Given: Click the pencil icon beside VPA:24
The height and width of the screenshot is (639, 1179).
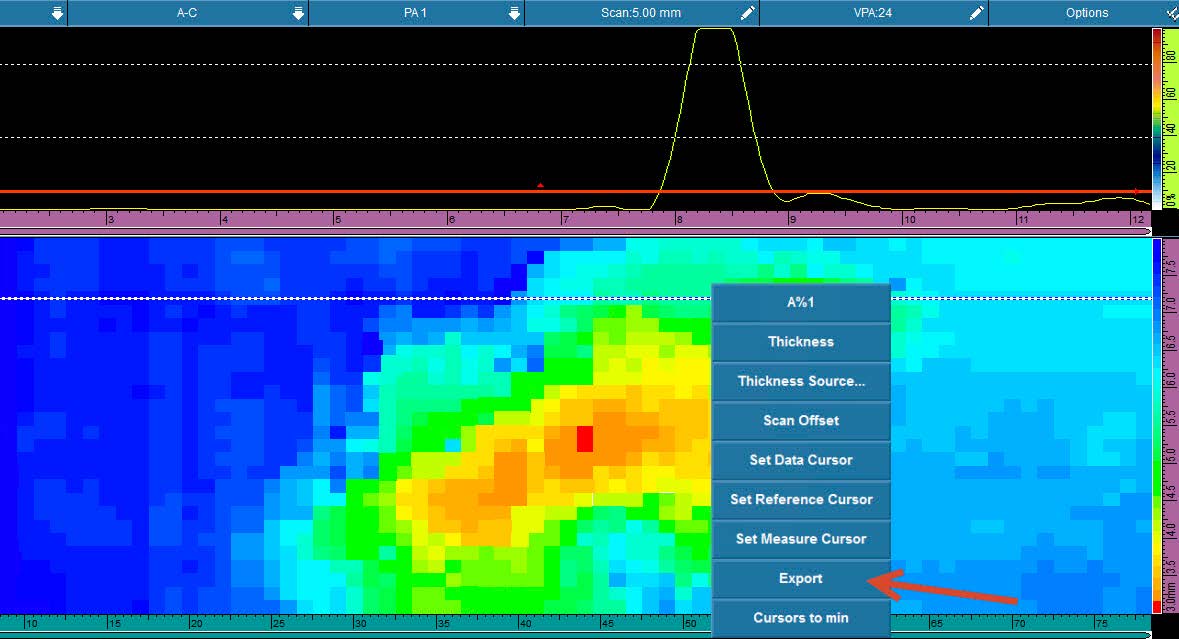Looking at the screenshot, I should pos(976,13).
